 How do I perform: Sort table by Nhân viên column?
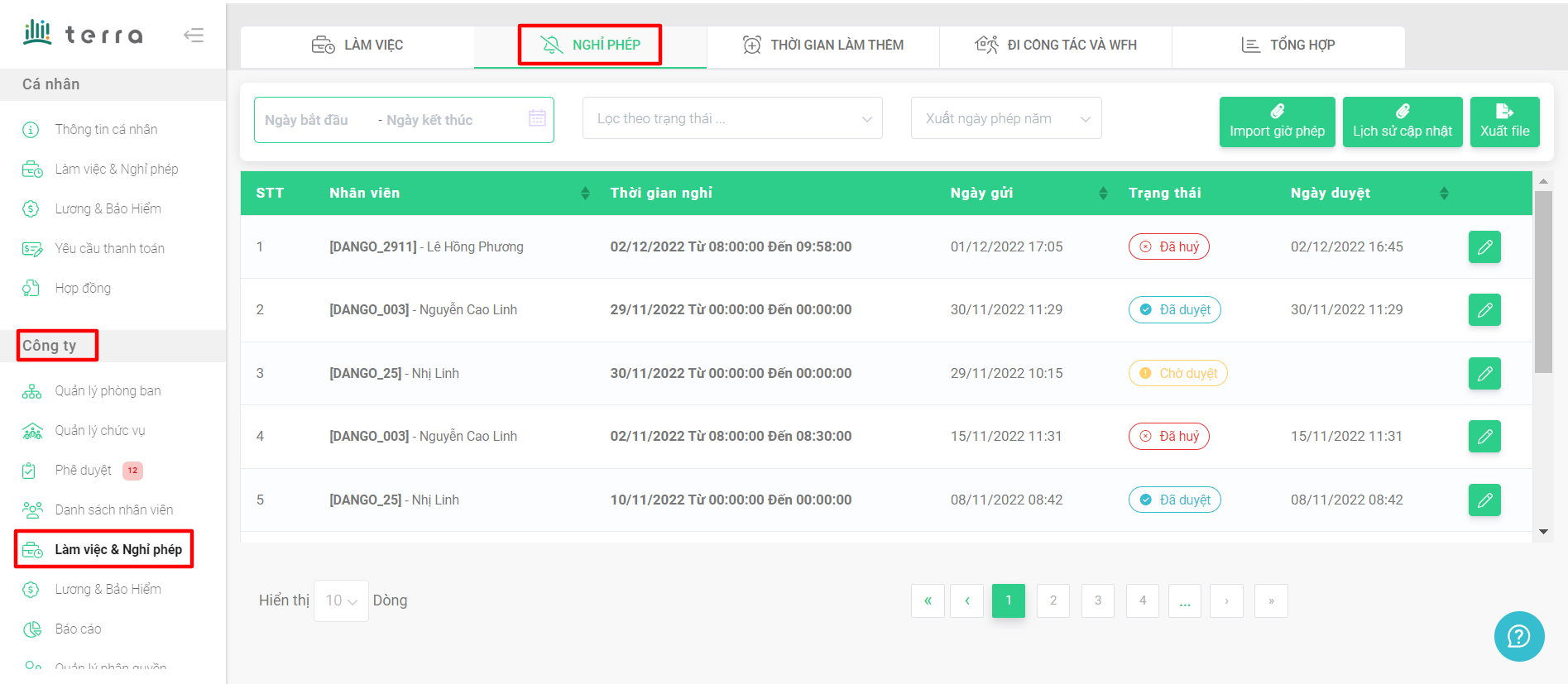point(585,193)
